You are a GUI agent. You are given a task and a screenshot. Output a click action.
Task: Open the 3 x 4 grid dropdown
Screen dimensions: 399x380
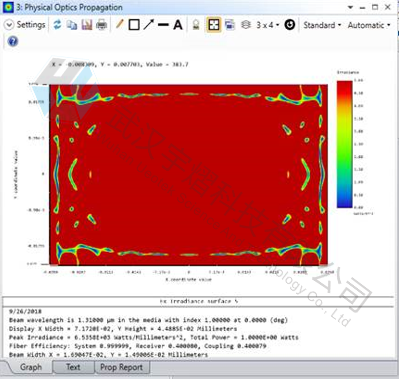tap(268, 25)
